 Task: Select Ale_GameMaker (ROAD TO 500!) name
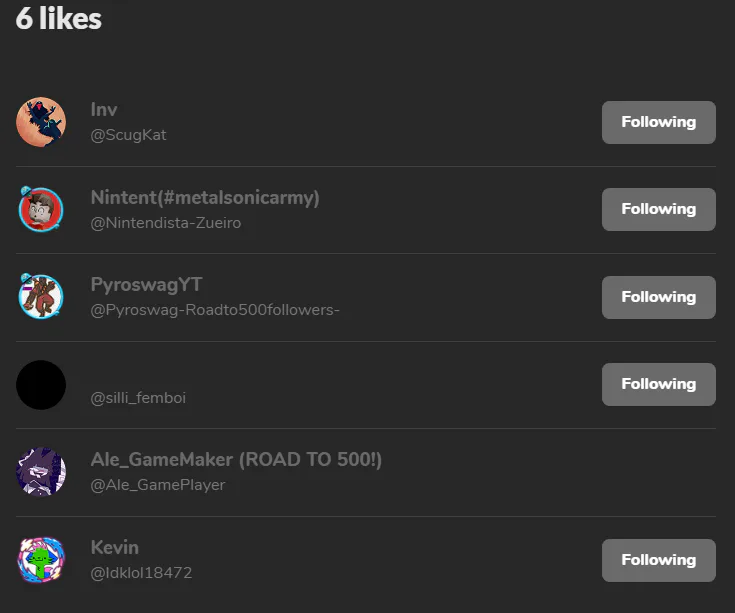236,460
